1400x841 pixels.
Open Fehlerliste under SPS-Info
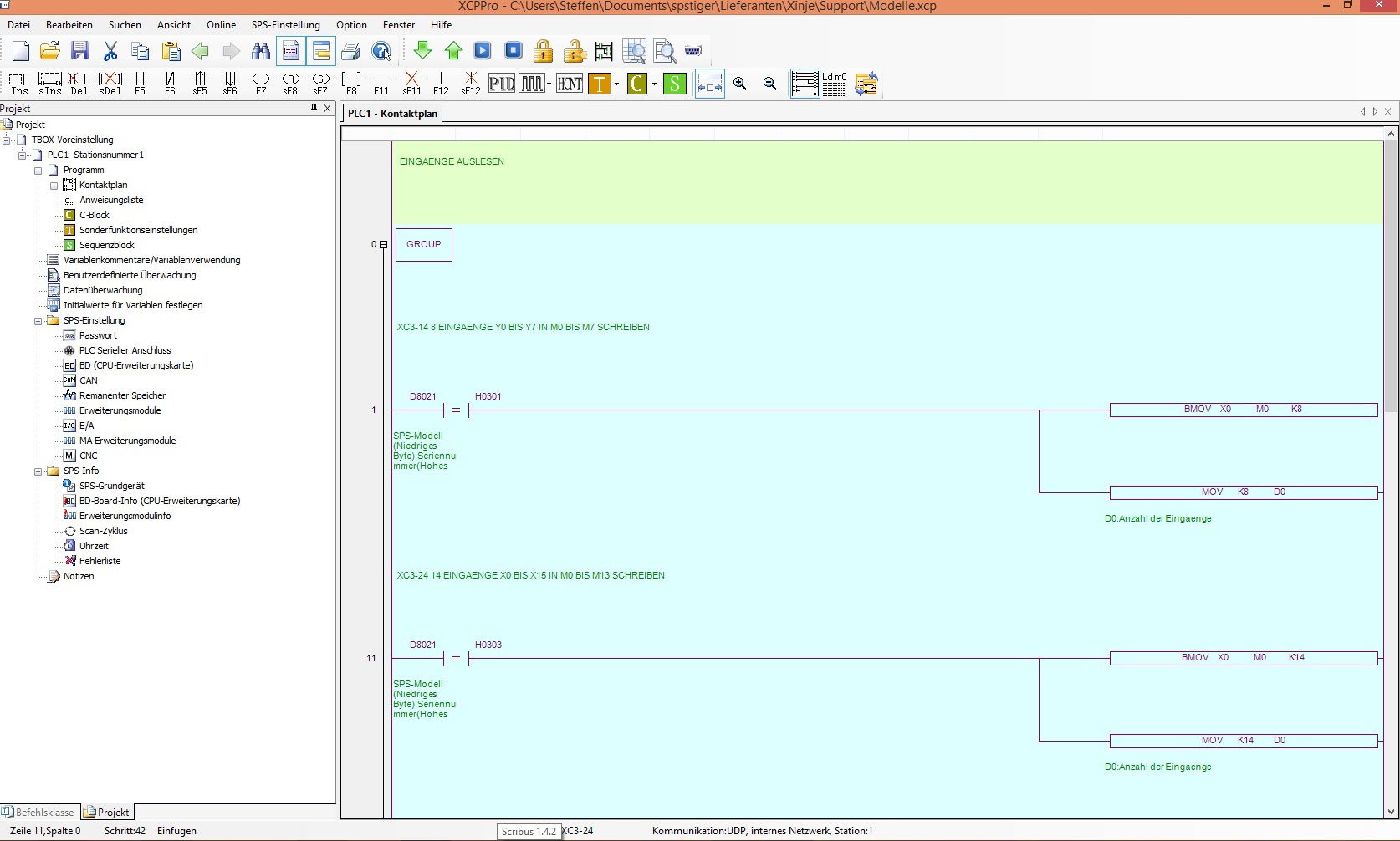click(x=100, y=561)
